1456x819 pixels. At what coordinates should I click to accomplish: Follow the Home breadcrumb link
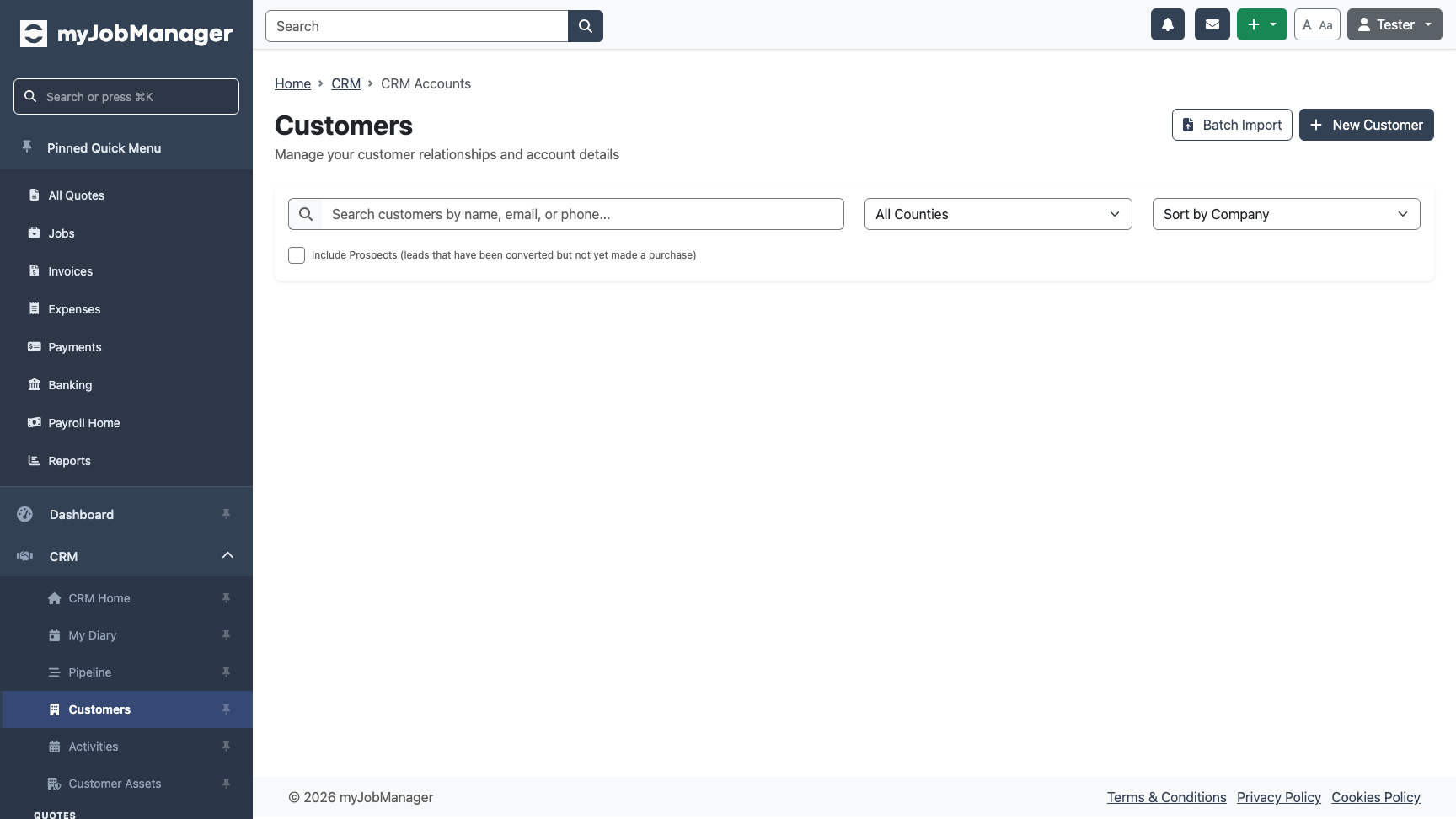[x=292, y=83]
